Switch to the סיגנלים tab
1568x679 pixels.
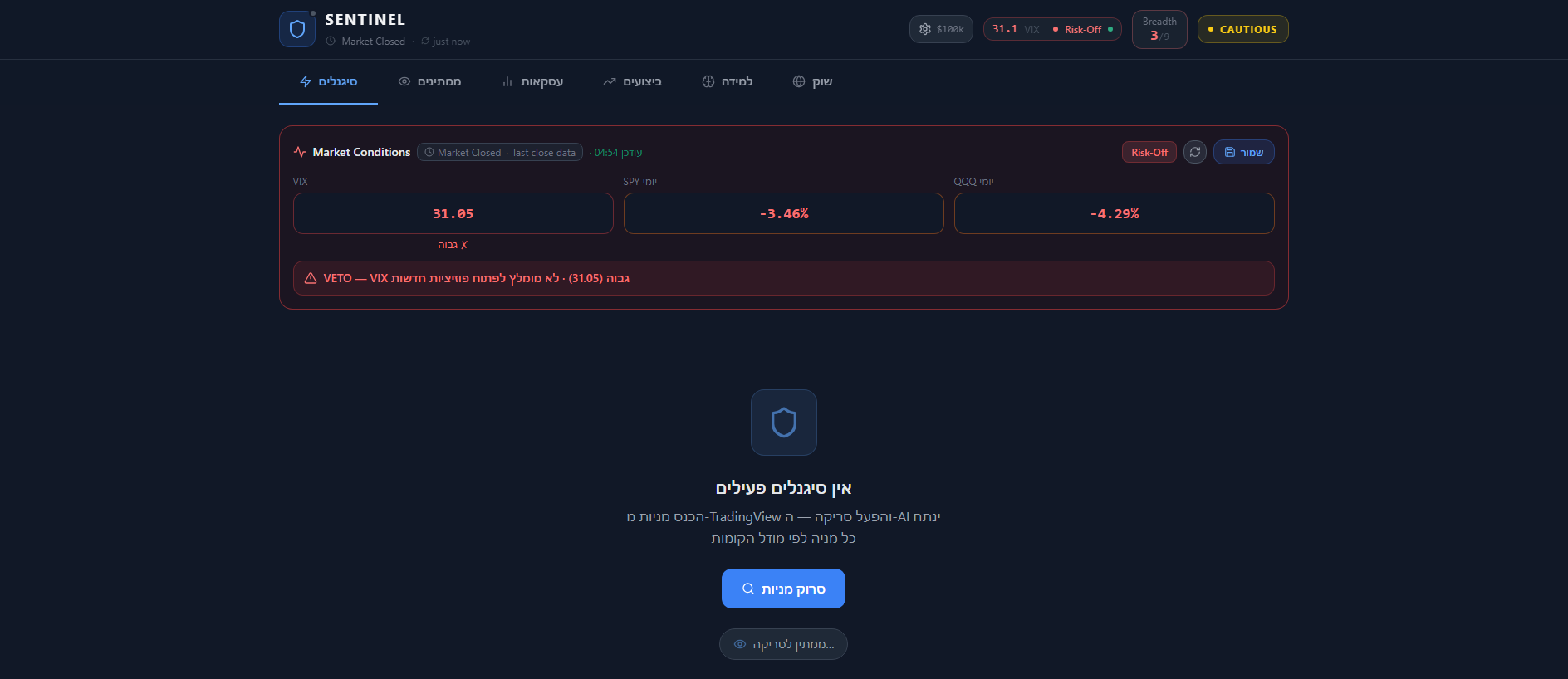tap(328, 81)
